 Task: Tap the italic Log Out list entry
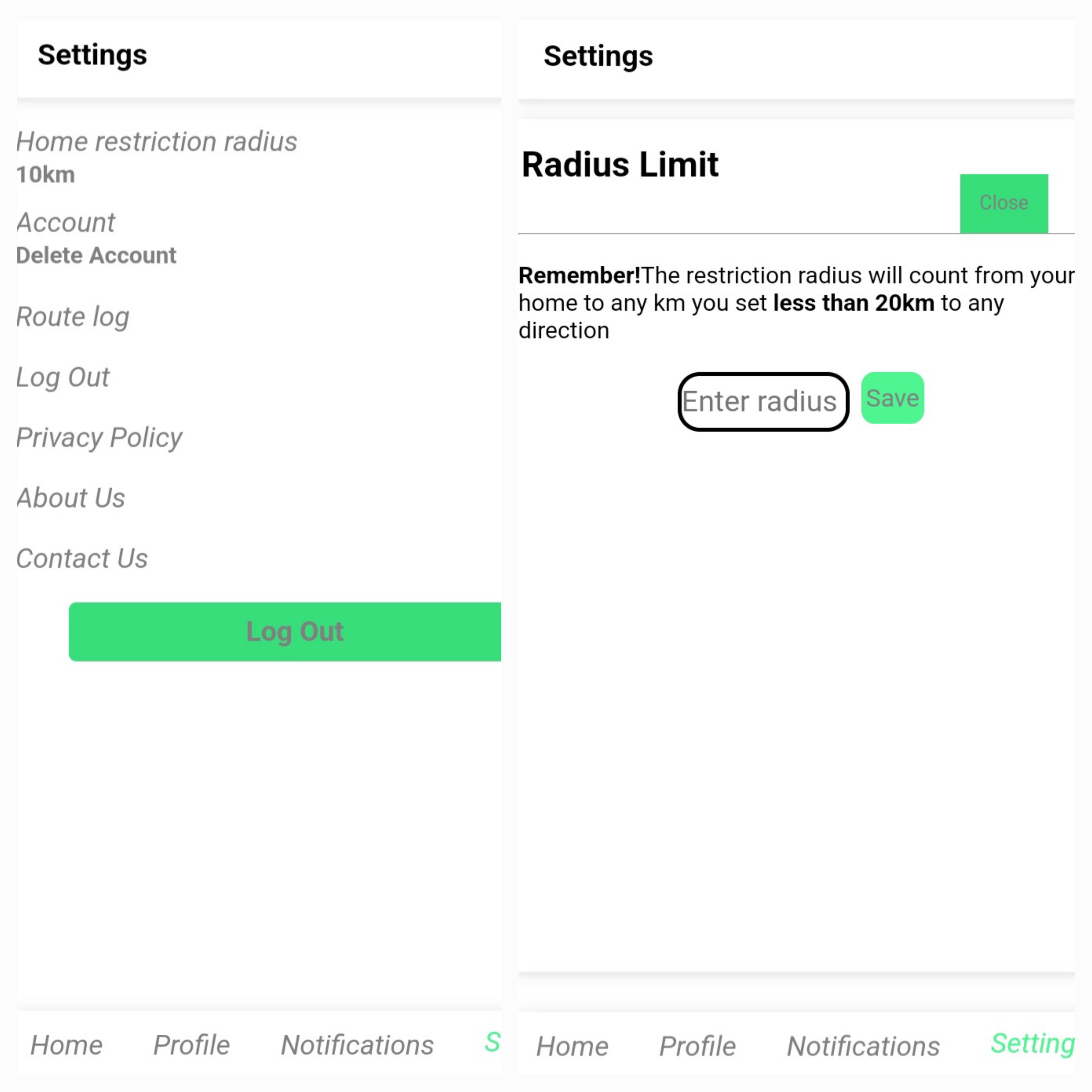pos(63,377)
